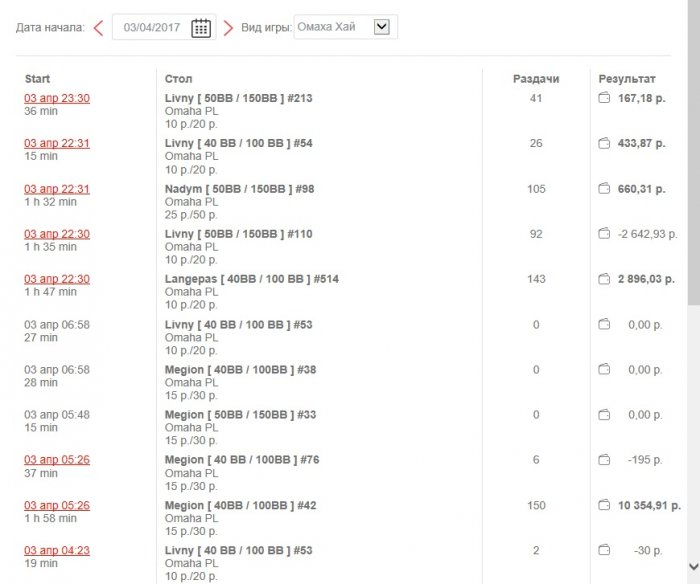Click hand history icon for 167,18 result
Viewport: 700px width, 584px height.
604,98
